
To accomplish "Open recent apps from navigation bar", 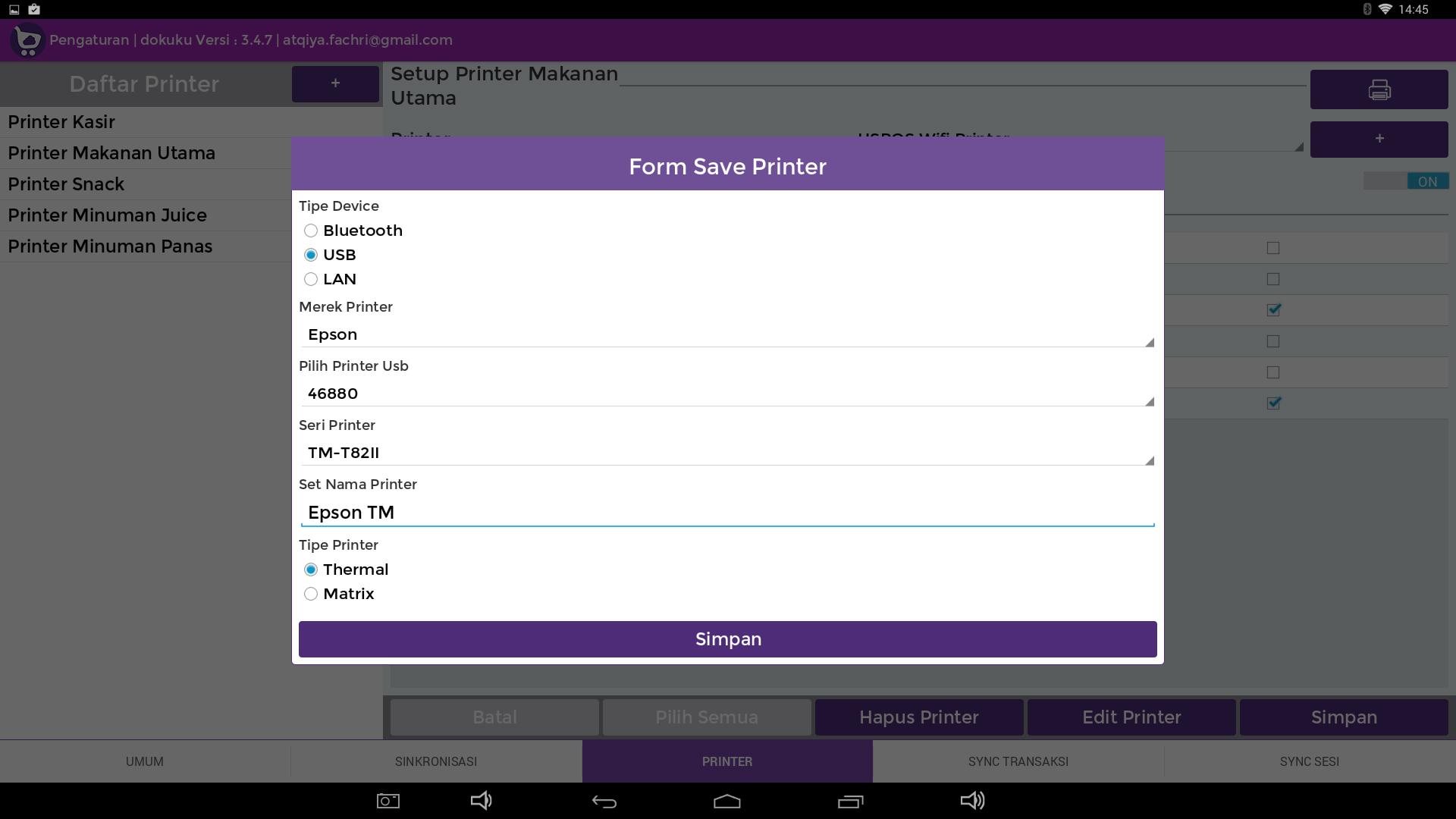I will [850, 801].
